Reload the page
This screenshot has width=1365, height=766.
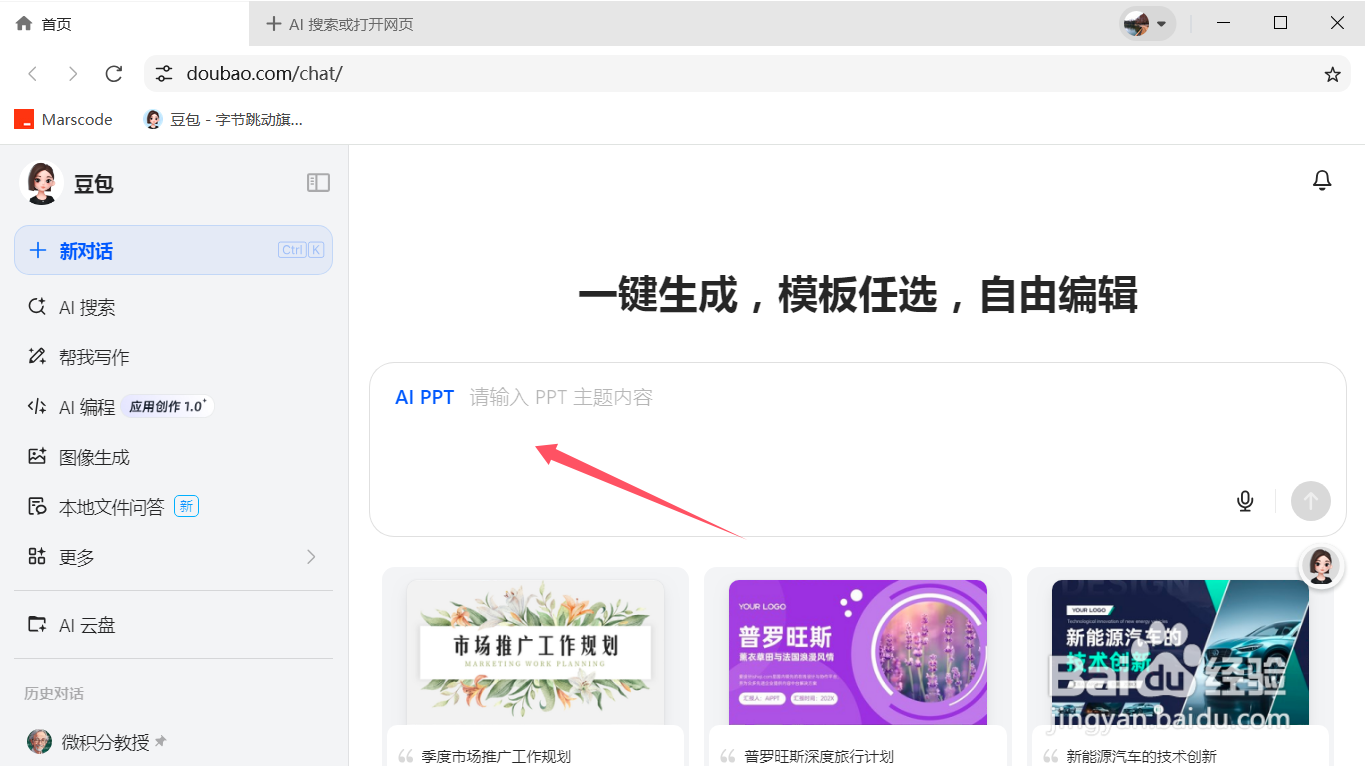[x=114, y=74]
